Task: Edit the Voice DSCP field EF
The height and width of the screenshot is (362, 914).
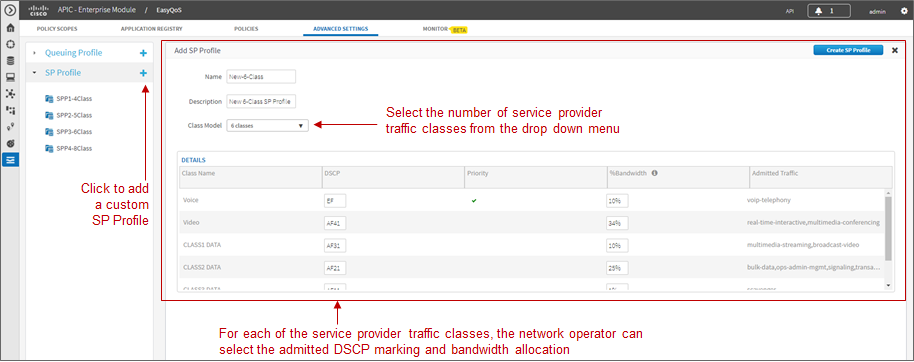Action: click(x=335, y=201)
